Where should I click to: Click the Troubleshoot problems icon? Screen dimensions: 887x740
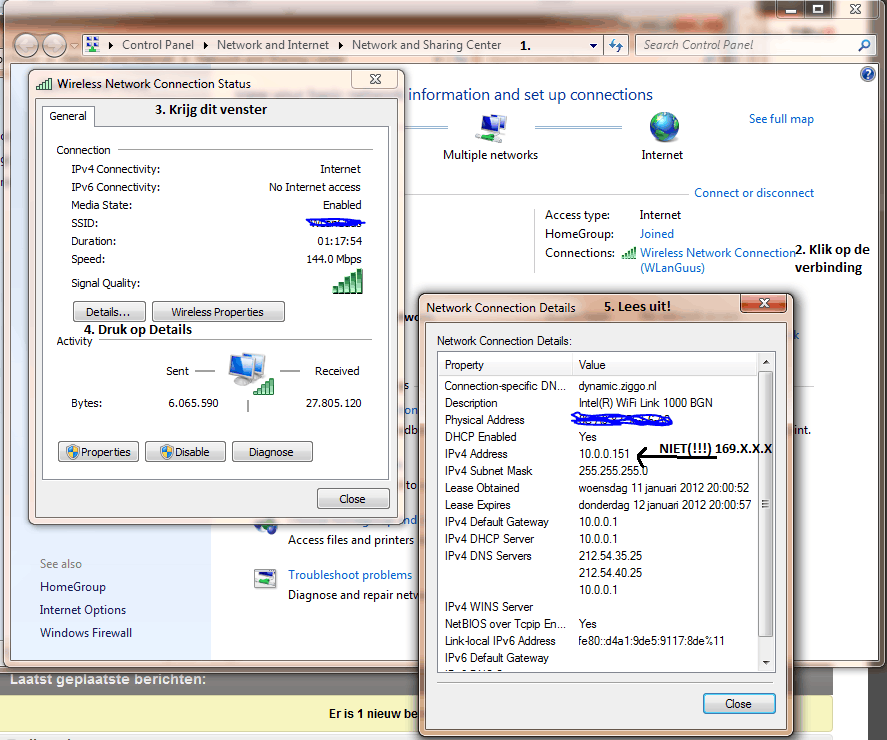[265, 578]
